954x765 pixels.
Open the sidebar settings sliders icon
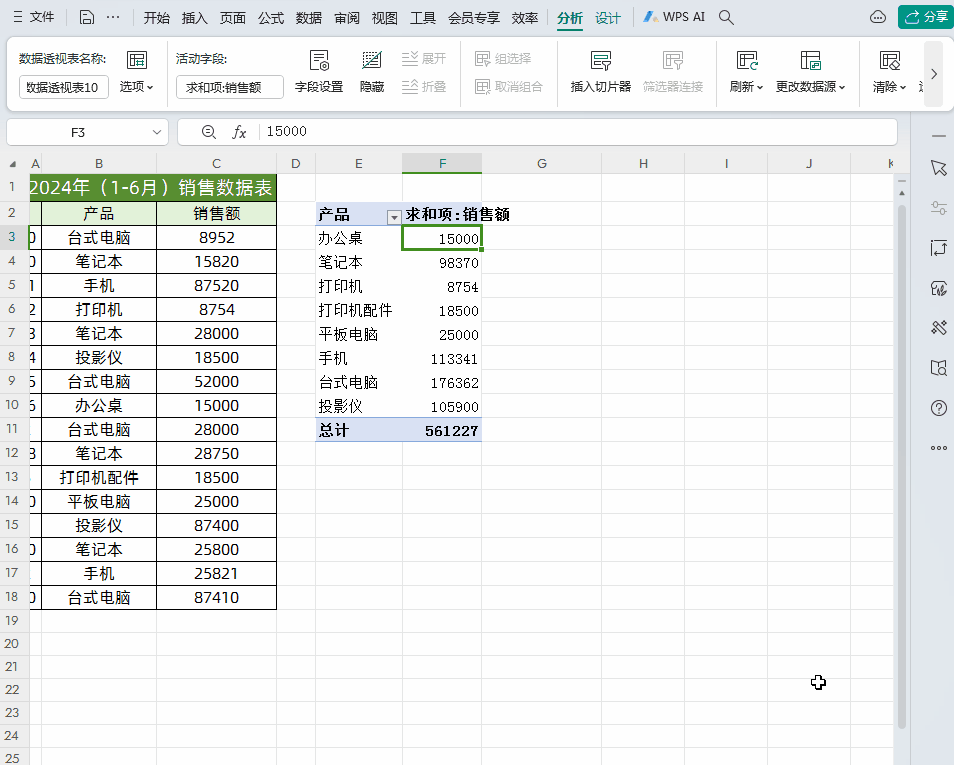939,208
